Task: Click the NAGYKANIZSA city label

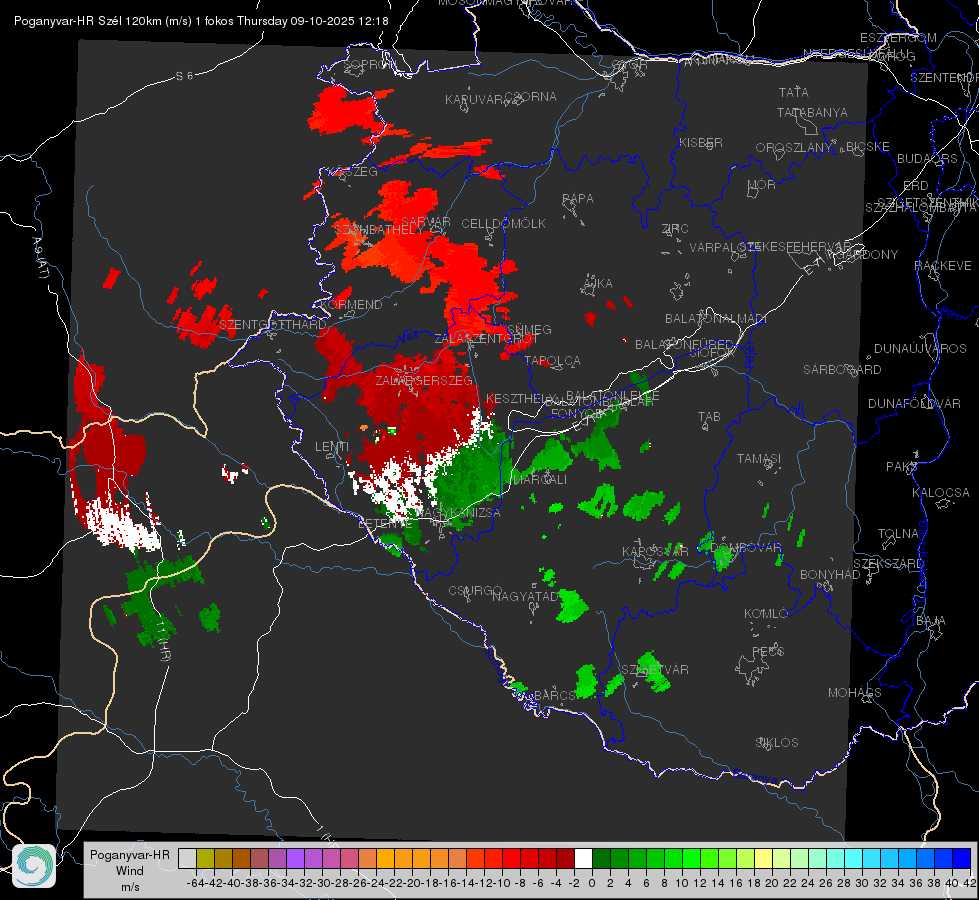Action: pos(458,512)
